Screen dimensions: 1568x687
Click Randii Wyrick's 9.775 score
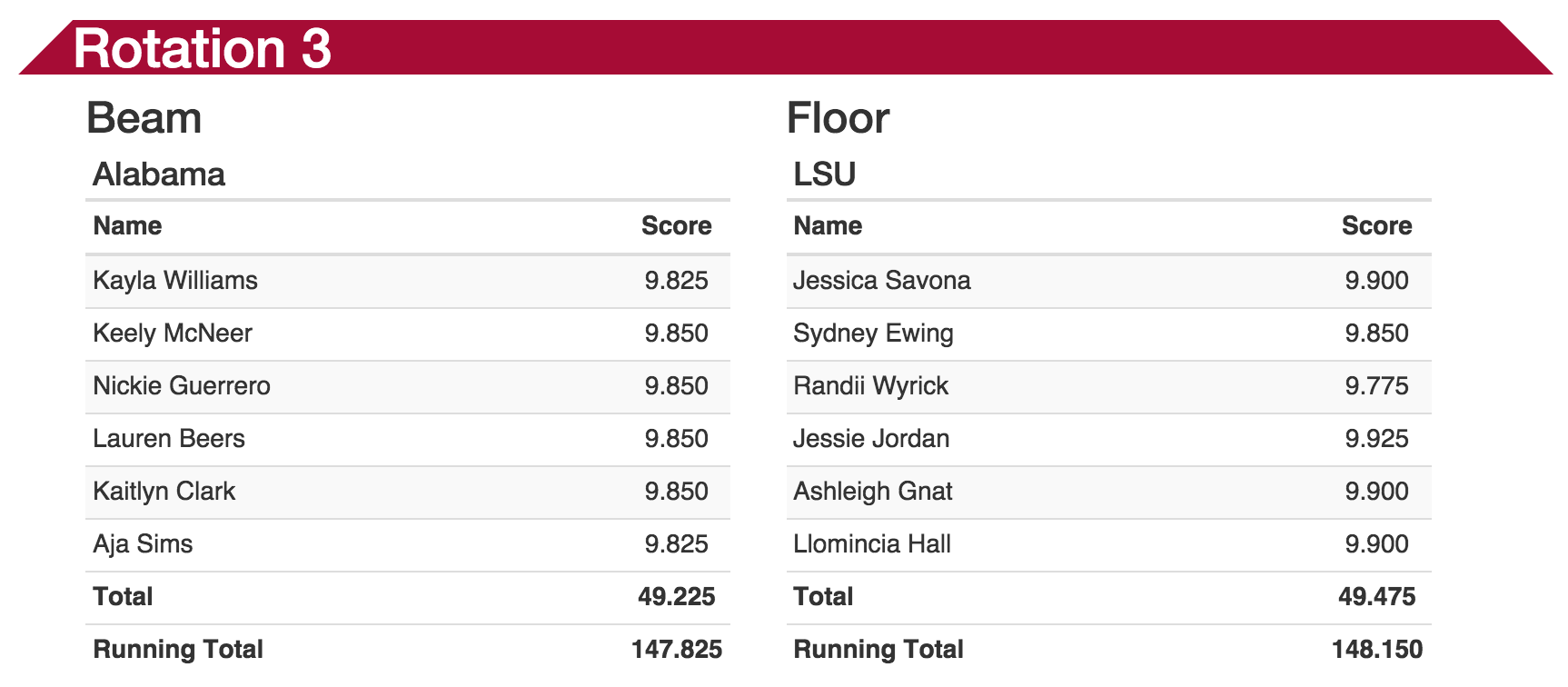point(1376,385)
